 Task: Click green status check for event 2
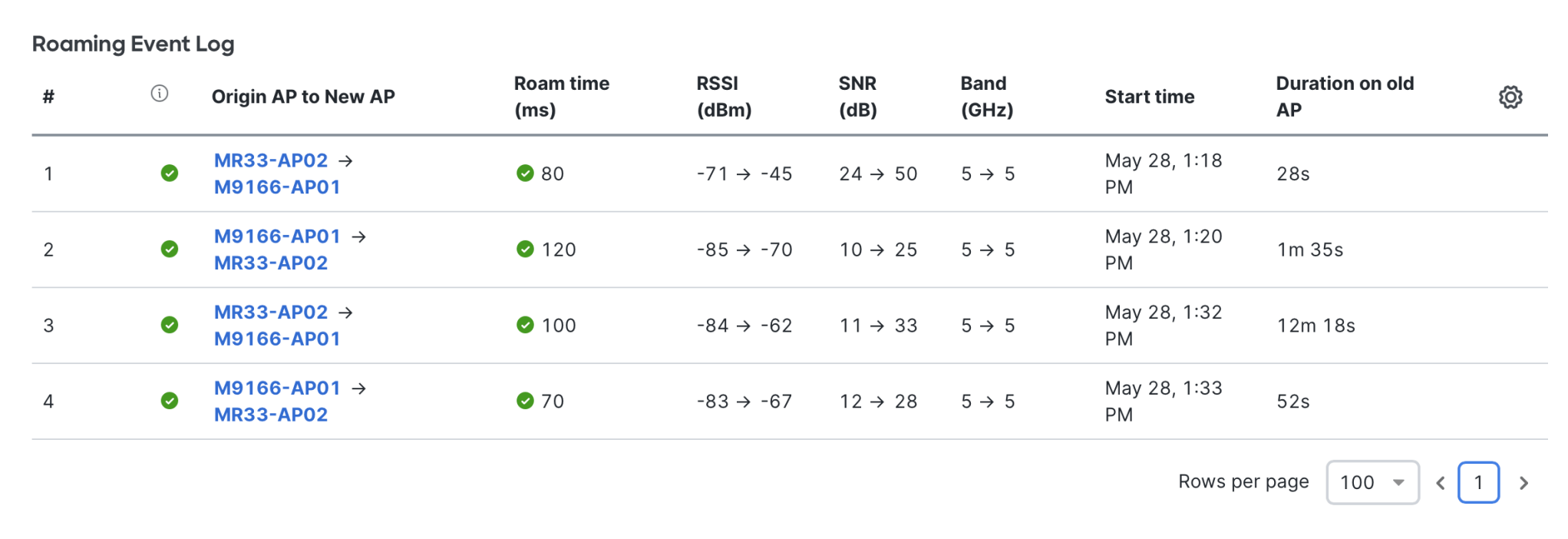[170, 250]
